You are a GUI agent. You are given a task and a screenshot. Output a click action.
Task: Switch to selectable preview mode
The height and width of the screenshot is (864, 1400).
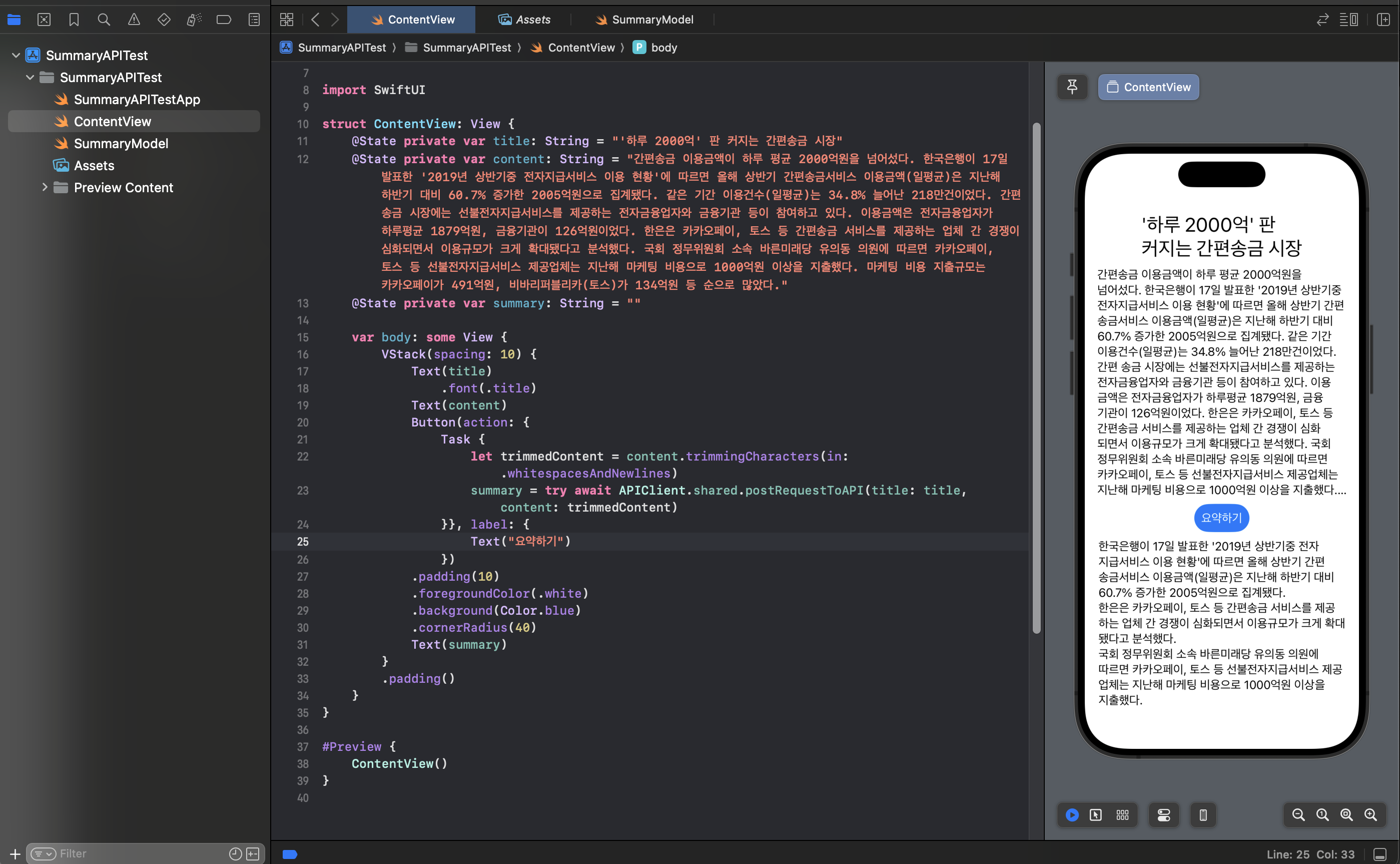click(1096, 815)
